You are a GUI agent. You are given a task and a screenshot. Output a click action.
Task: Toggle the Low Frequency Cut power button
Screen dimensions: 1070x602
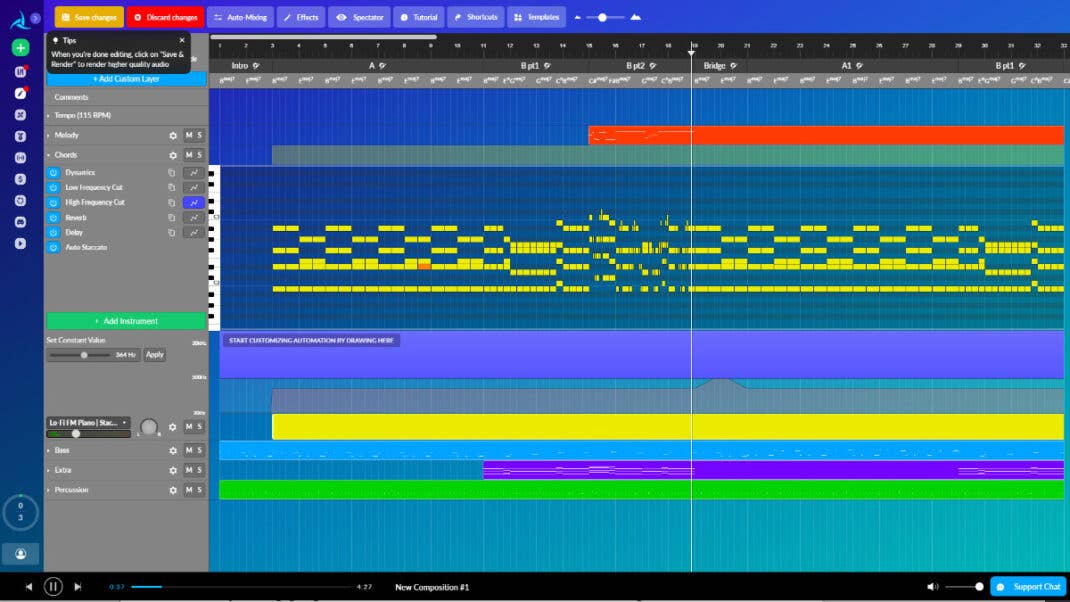click(x=53, y=188)
